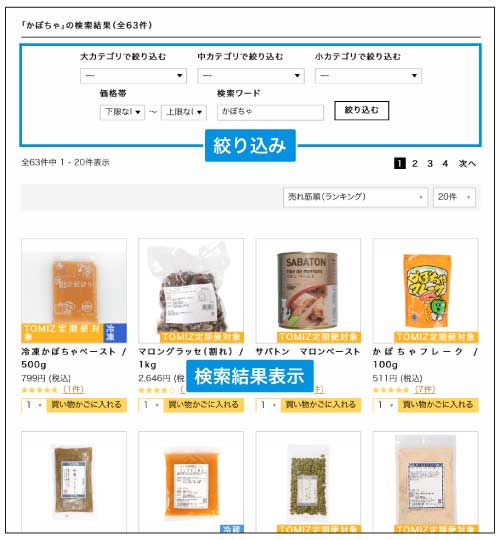Expand the 下限なし price dropdown
The image size is (500, 540).
[122, 112]
